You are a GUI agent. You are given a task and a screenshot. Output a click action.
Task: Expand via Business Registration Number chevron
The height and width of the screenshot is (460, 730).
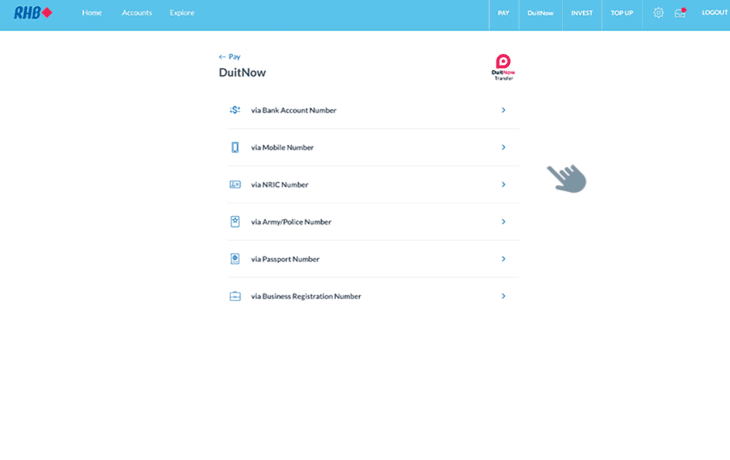tap(503, 296)
